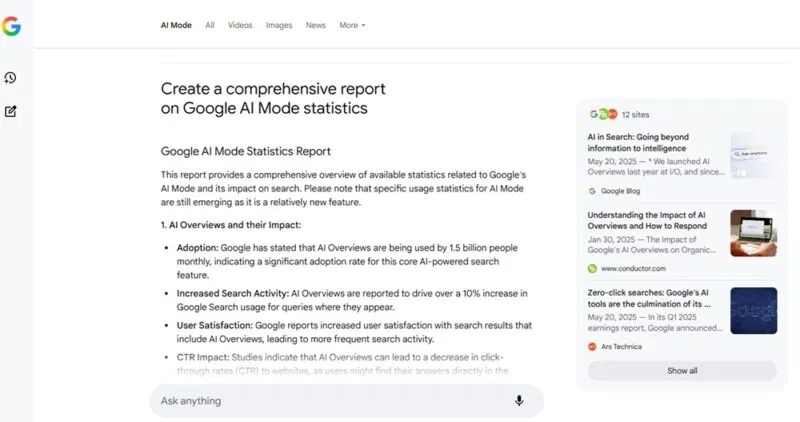The image size is (800, 422).
Task: Select the Images tab
Action: [279, 25]
